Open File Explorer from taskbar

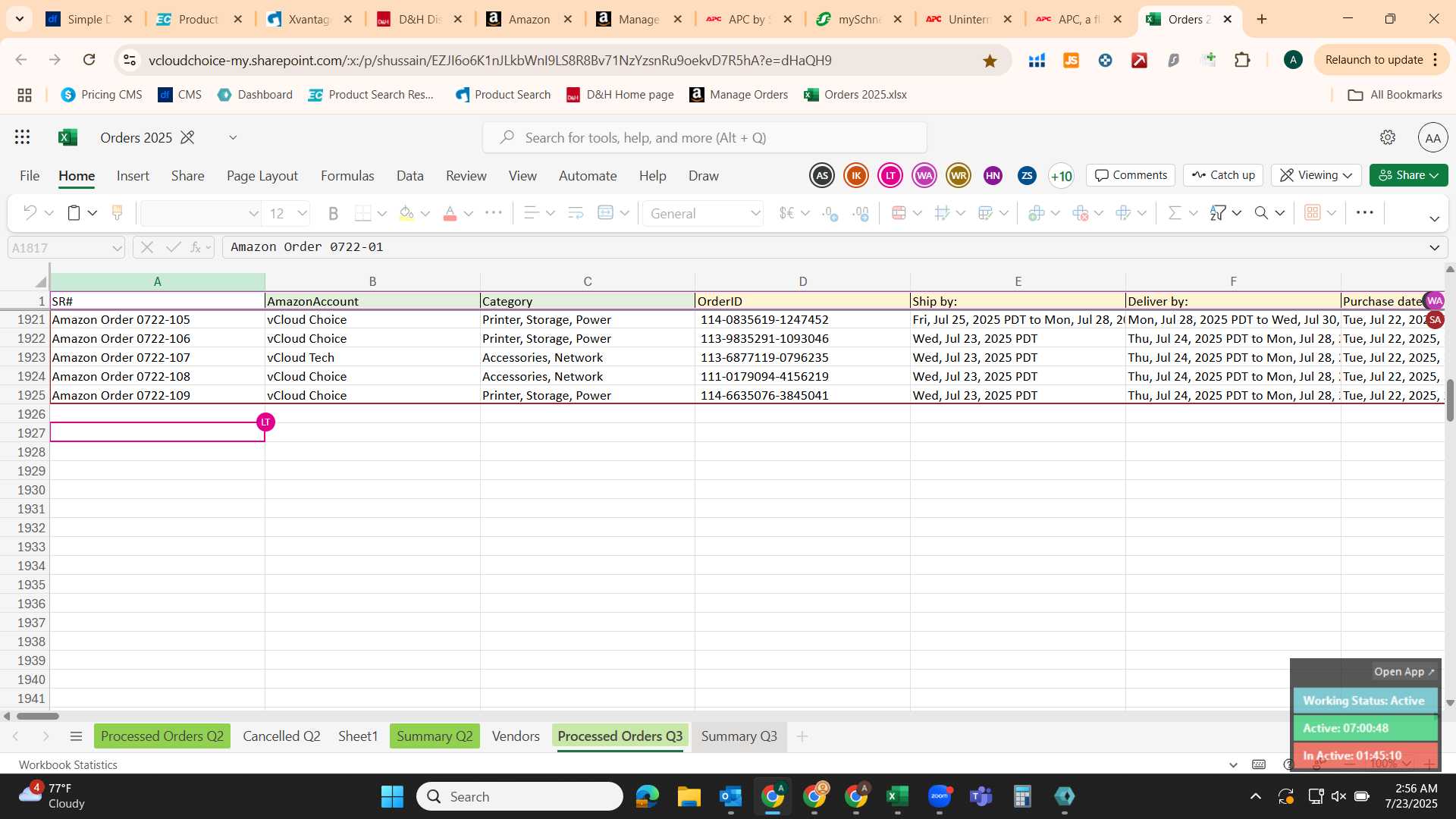click(689, 796)
